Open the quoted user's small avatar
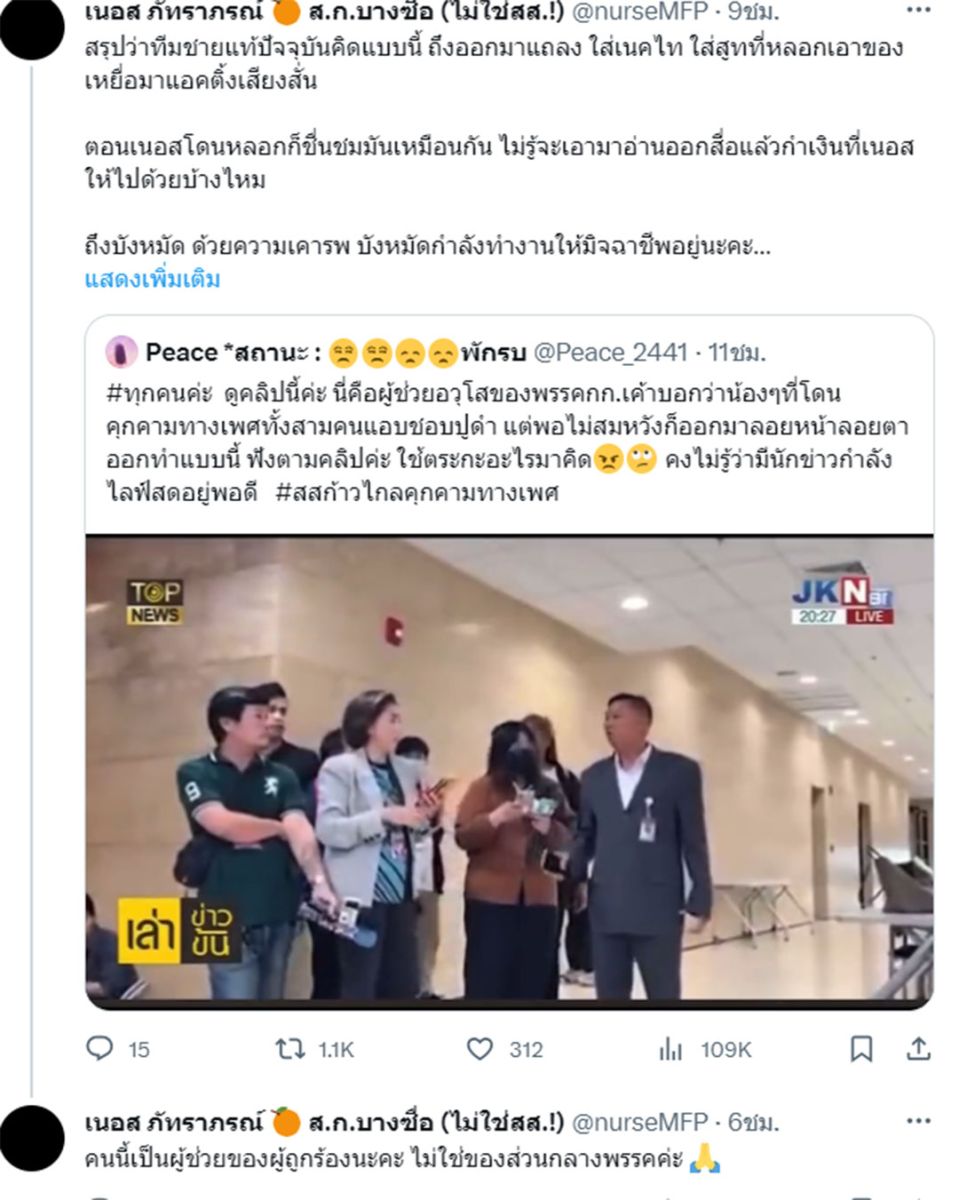Viewport: 959px width, 1200px height. (121, 352)
